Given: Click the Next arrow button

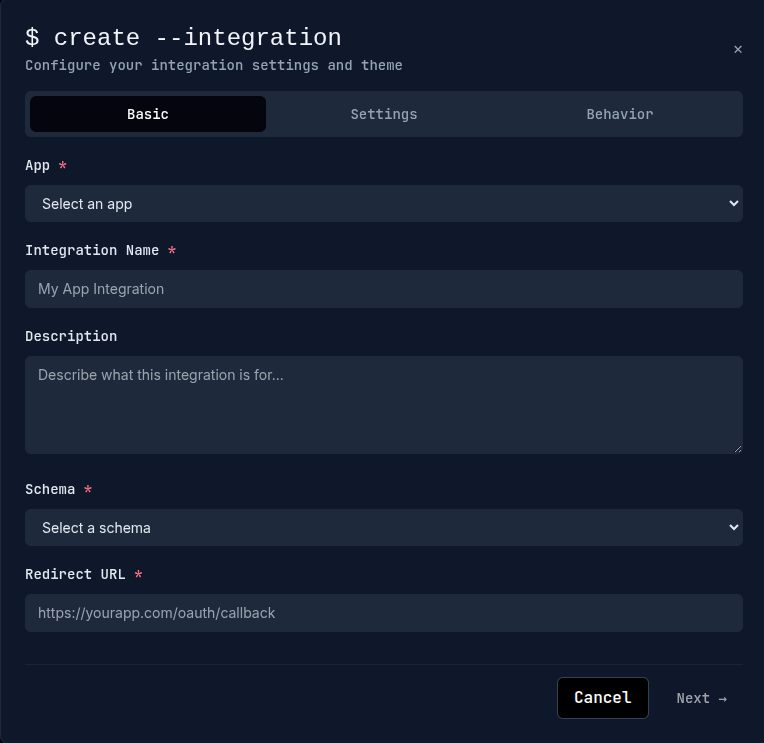Looking at the screenshot, I should tap(701, 698).
